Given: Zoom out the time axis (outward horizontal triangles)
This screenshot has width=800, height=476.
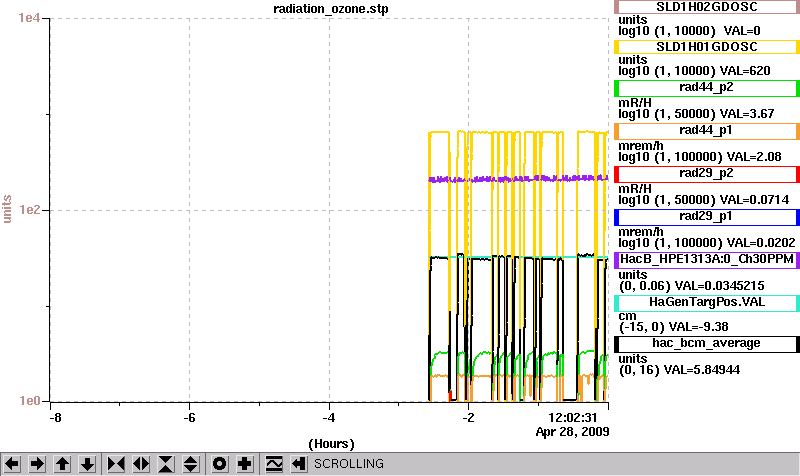Looking at the screenshot, I should (x=141, y=464).
